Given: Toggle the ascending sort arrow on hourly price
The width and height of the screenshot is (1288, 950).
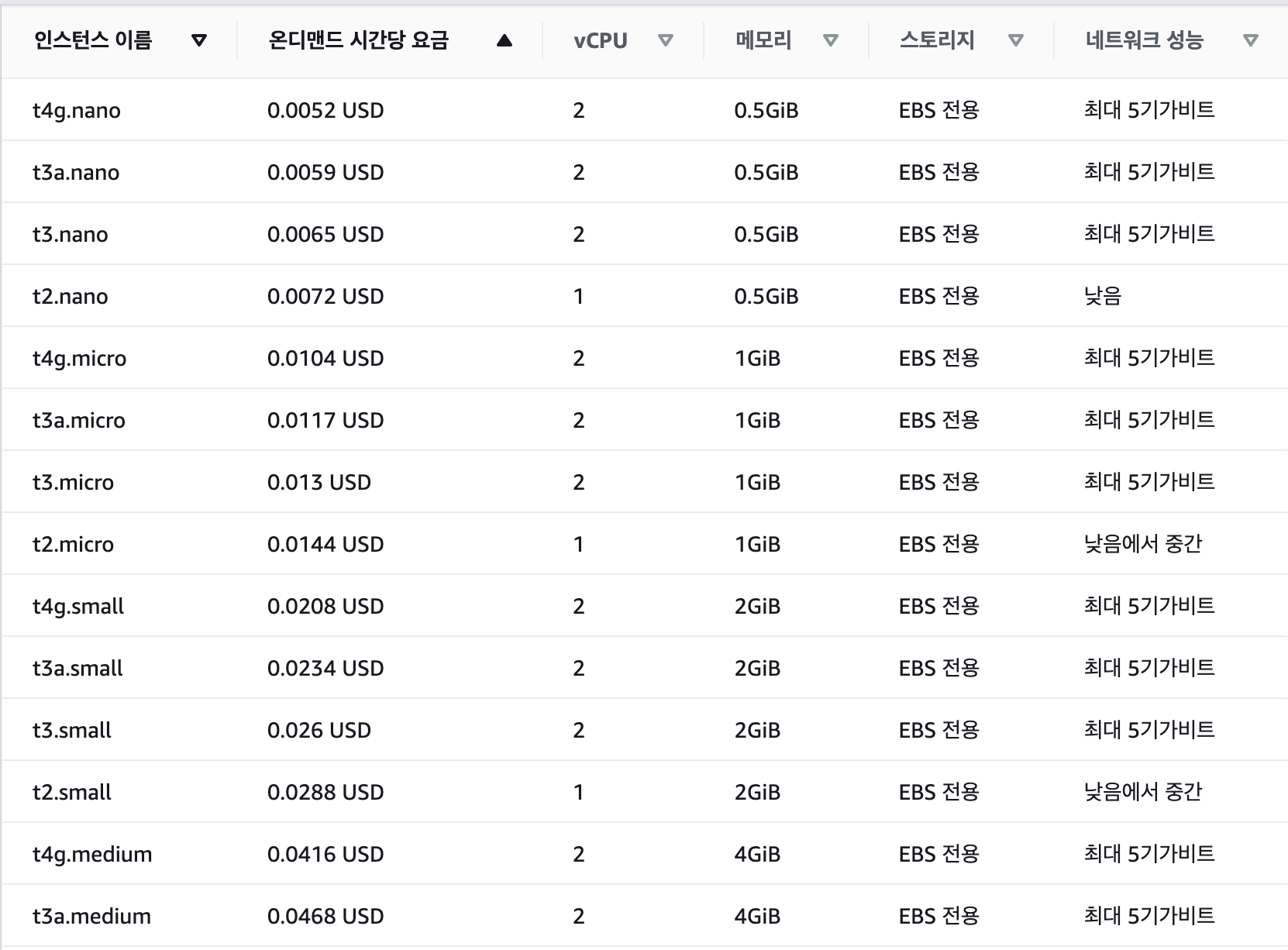Looking at the screenshot, I should click(x=505, y=40).
